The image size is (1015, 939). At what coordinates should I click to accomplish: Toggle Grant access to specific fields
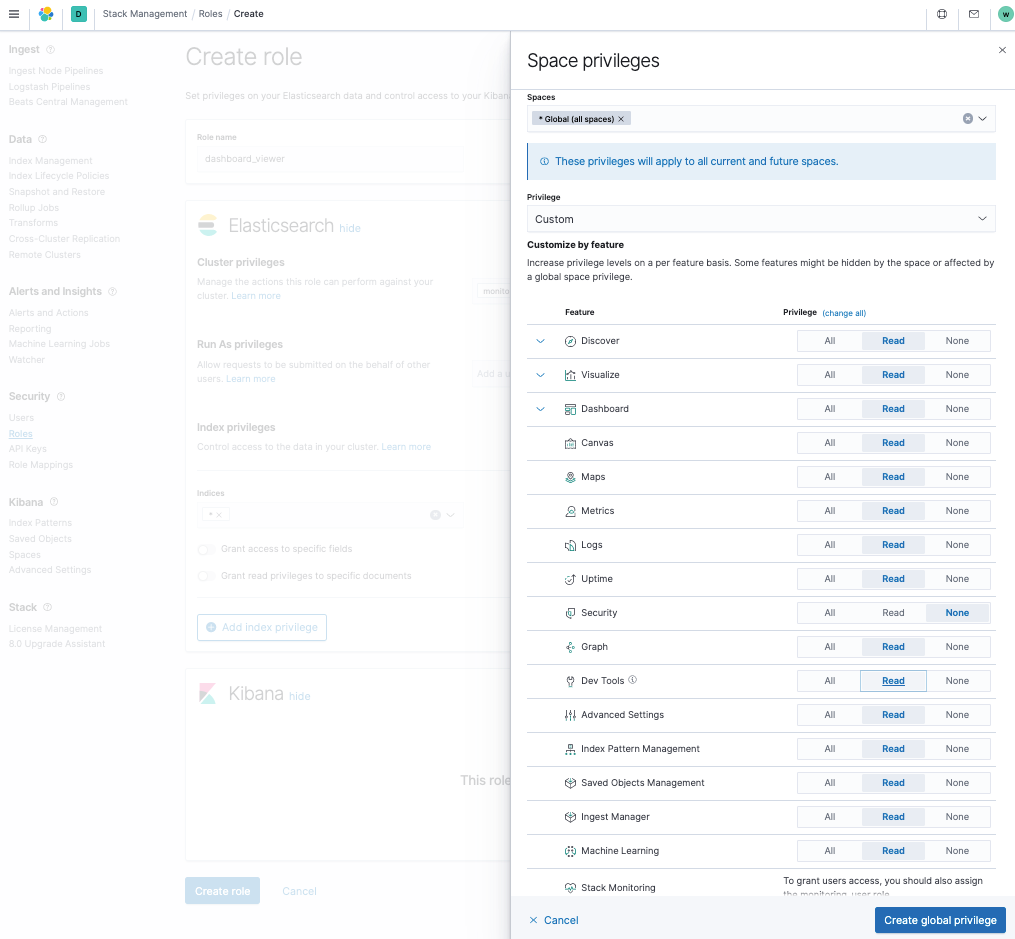(x=206, y=549)
